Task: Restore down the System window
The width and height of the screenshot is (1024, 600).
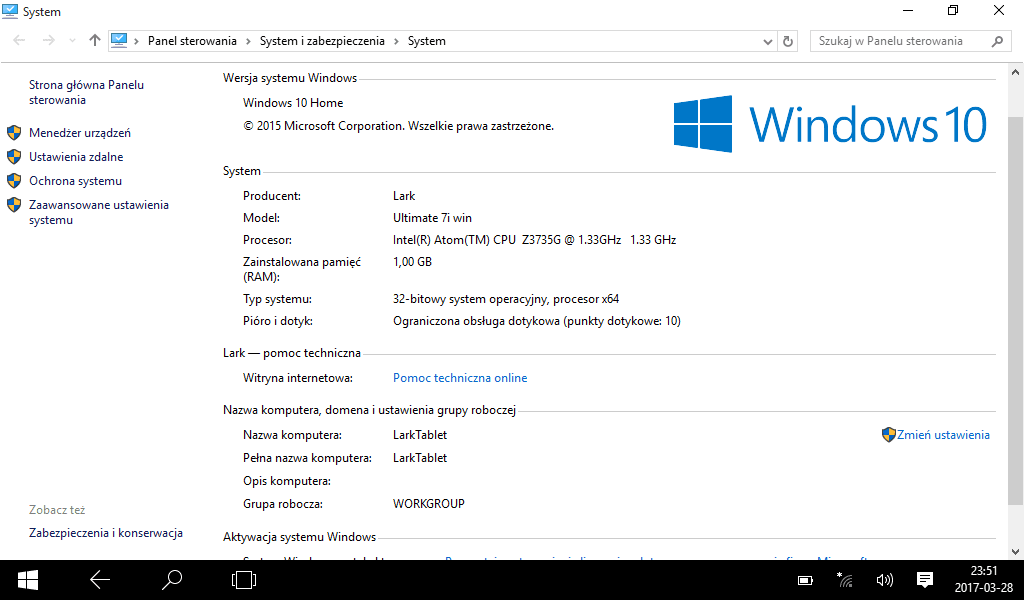Action: [953, 10]
